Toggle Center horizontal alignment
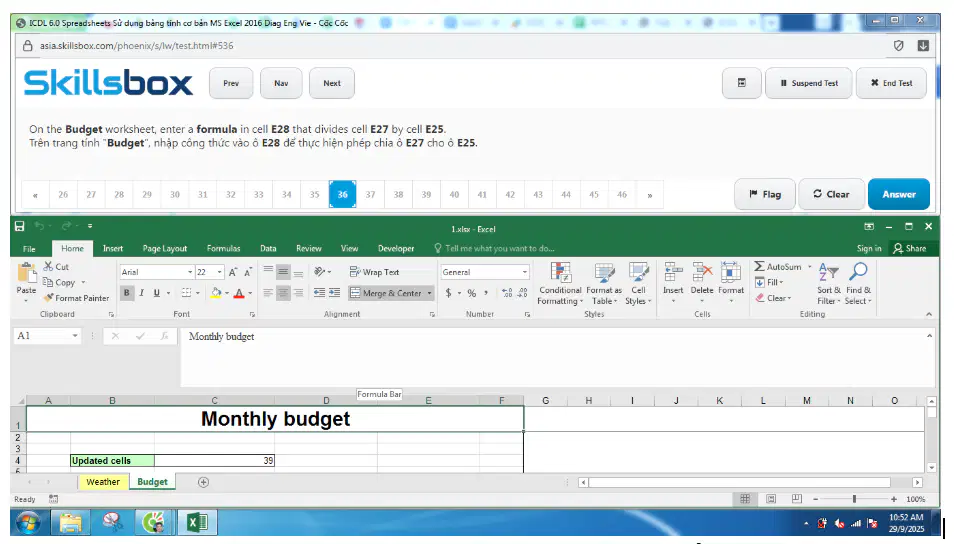Viewport: 954px width, 544px height. (283, 293)
